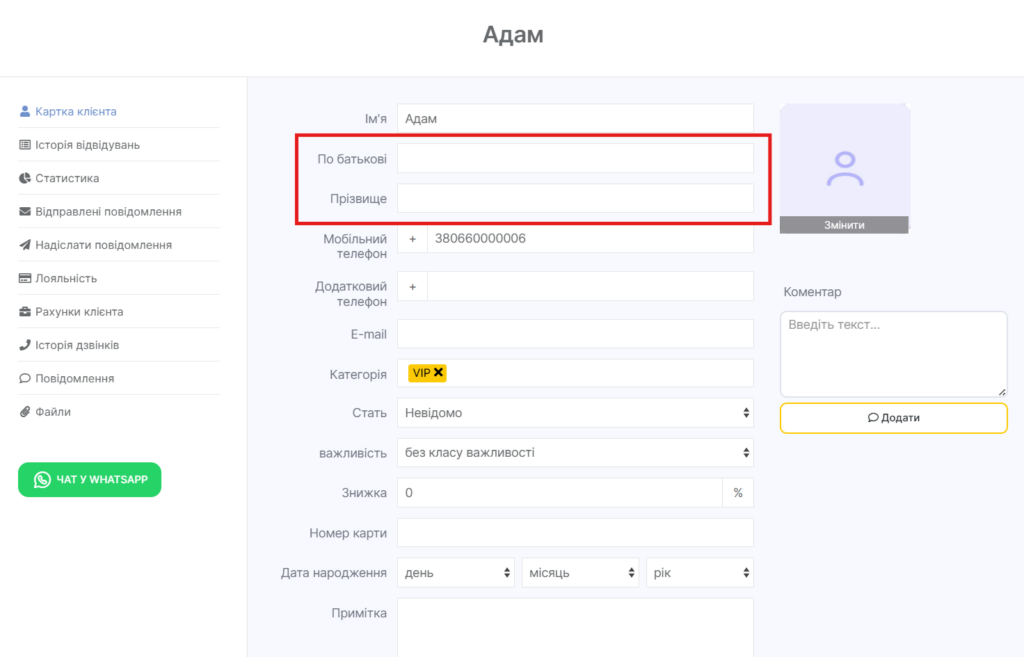Open the рік birthday dropdown
Image resolution: width=1024 pixels, height=657 pixels.
click(x=699, y=573)
